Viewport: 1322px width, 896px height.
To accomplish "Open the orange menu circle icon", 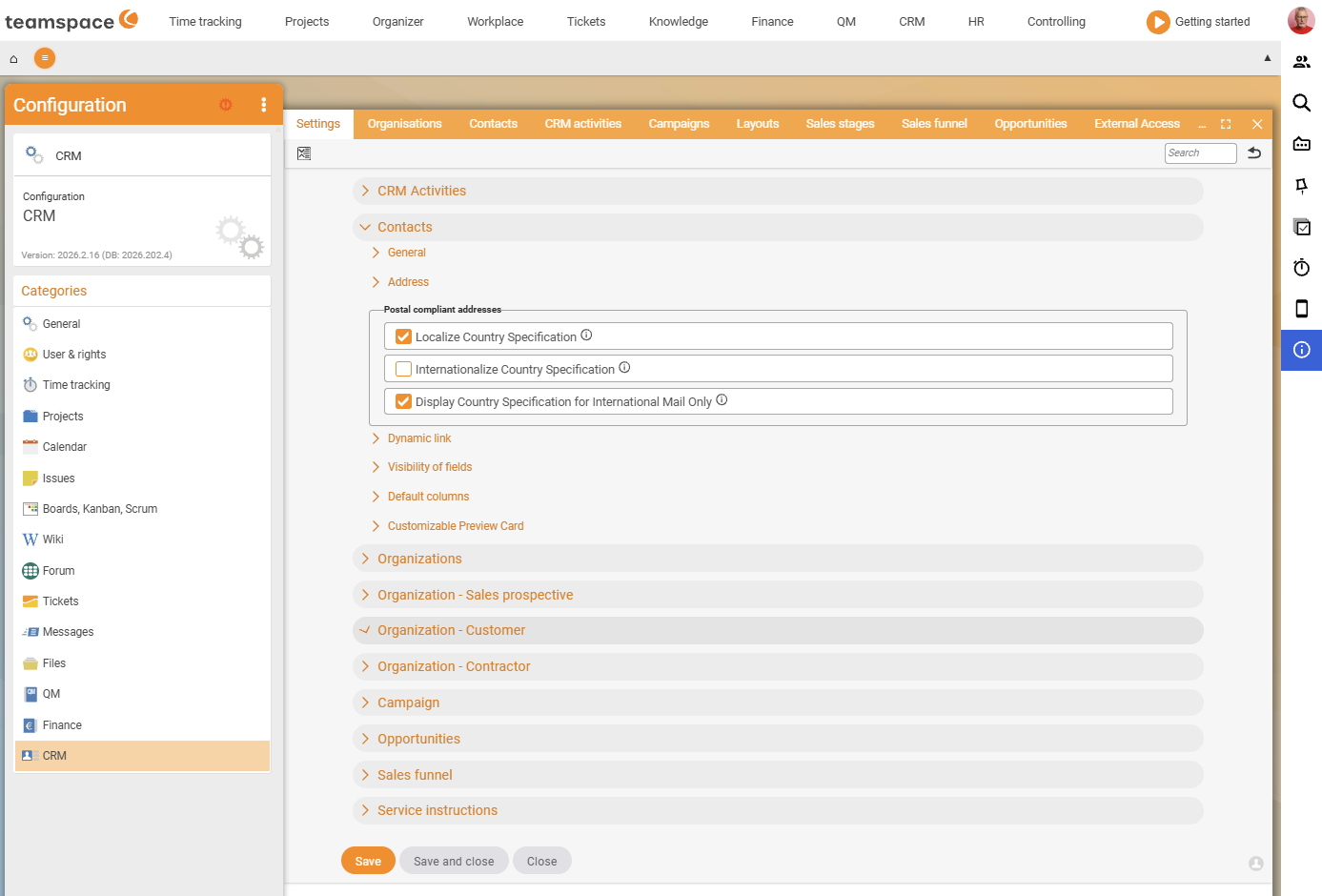I will point(45,58).
